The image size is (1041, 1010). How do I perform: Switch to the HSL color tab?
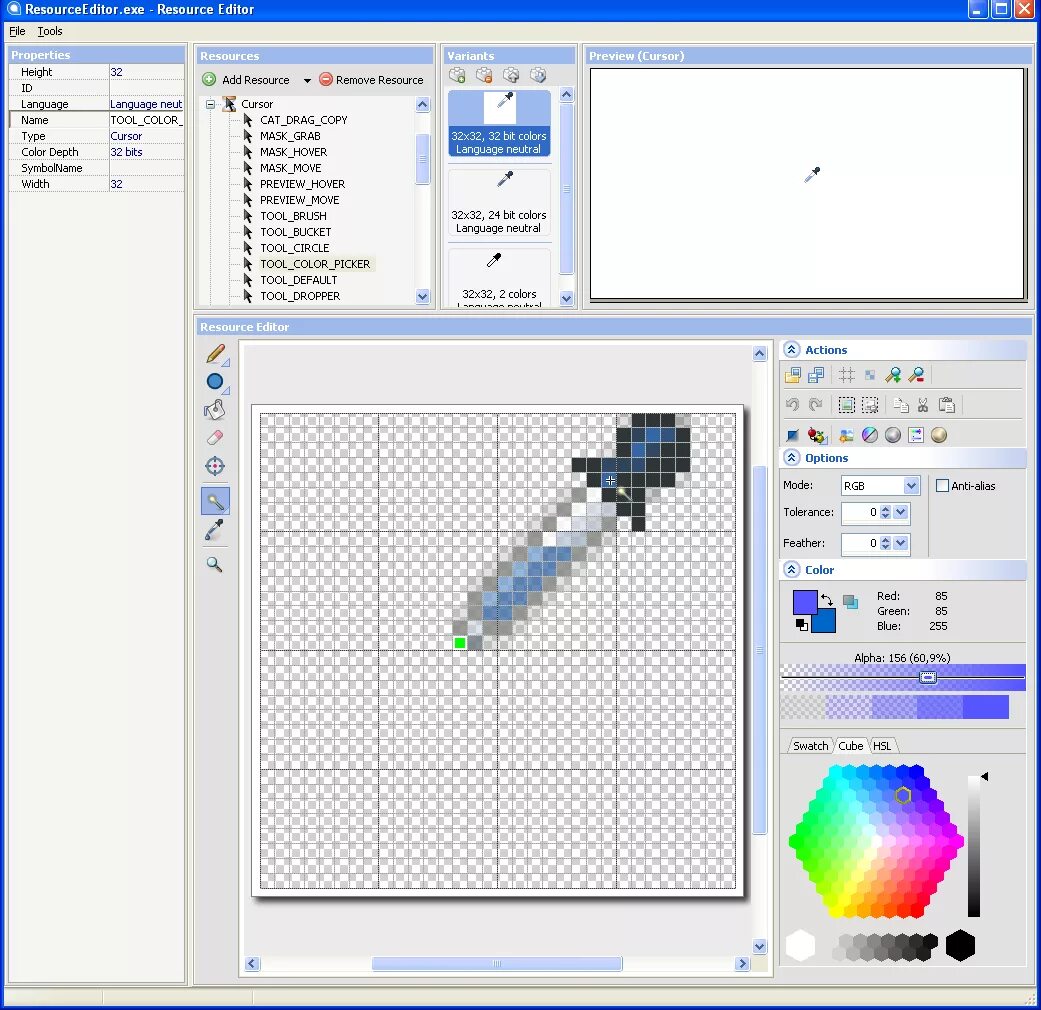pos(883,745)
